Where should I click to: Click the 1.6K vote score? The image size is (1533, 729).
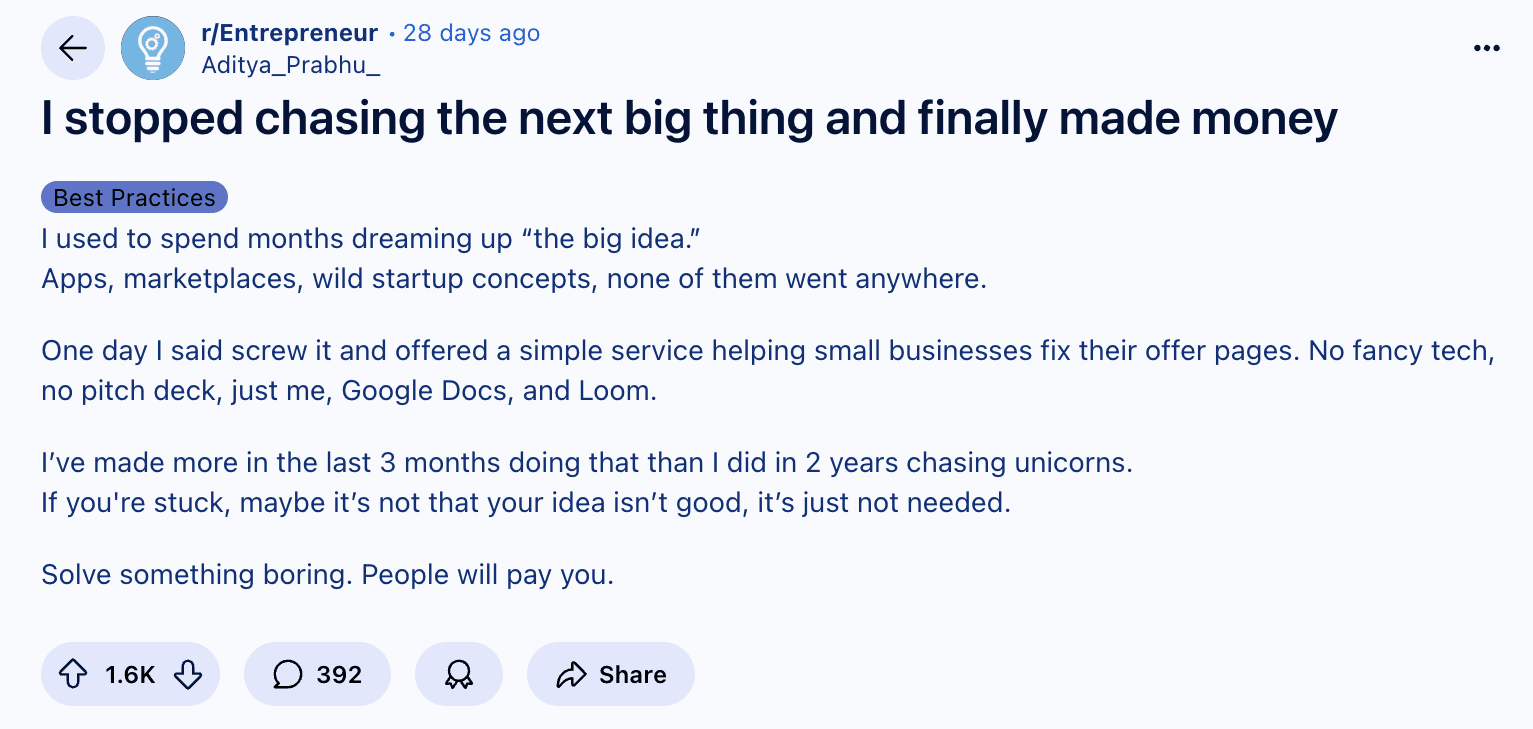pyautogui.click(x=130, y=675)
